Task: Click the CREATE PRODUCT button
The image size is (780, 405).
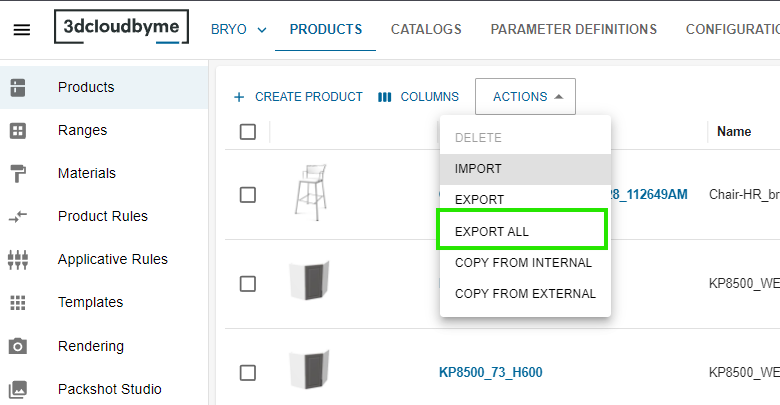Action: 298,97
